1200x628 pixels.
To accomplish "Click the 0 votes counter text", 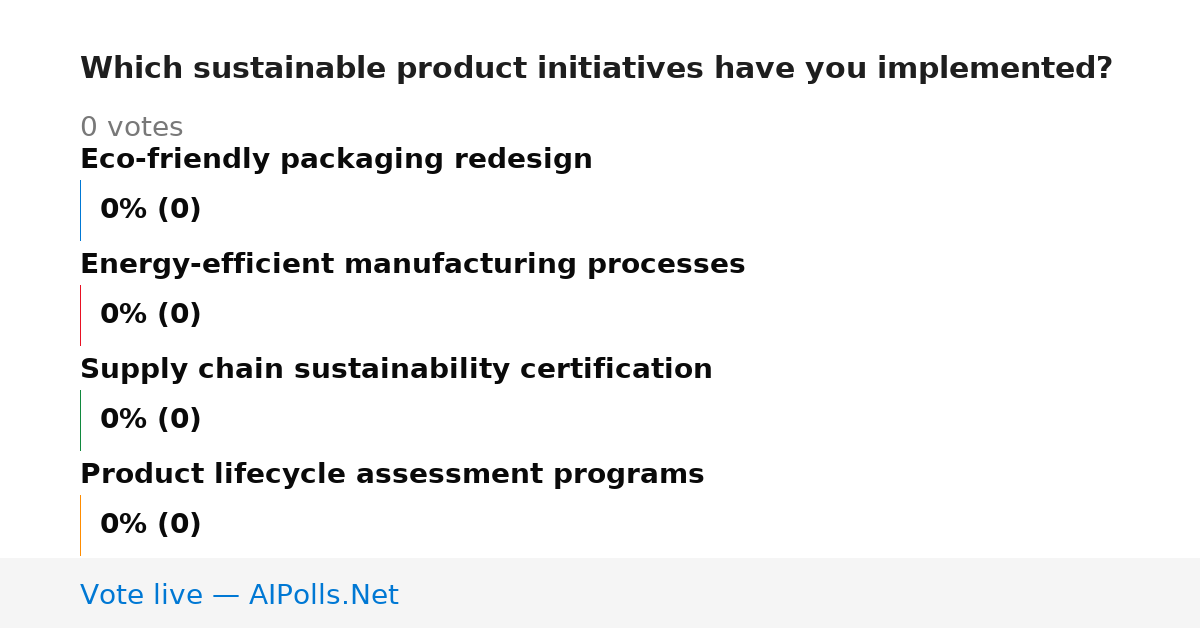I will (x=131, y=128).
